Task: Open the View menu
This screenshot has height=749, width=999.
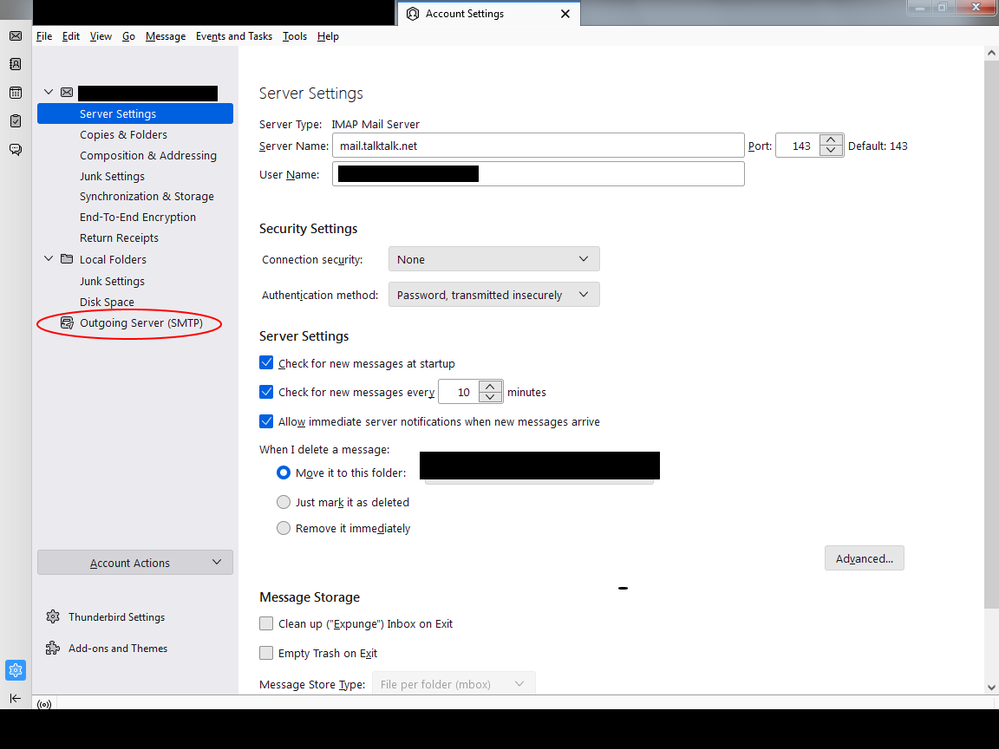Action: point(101,36)
